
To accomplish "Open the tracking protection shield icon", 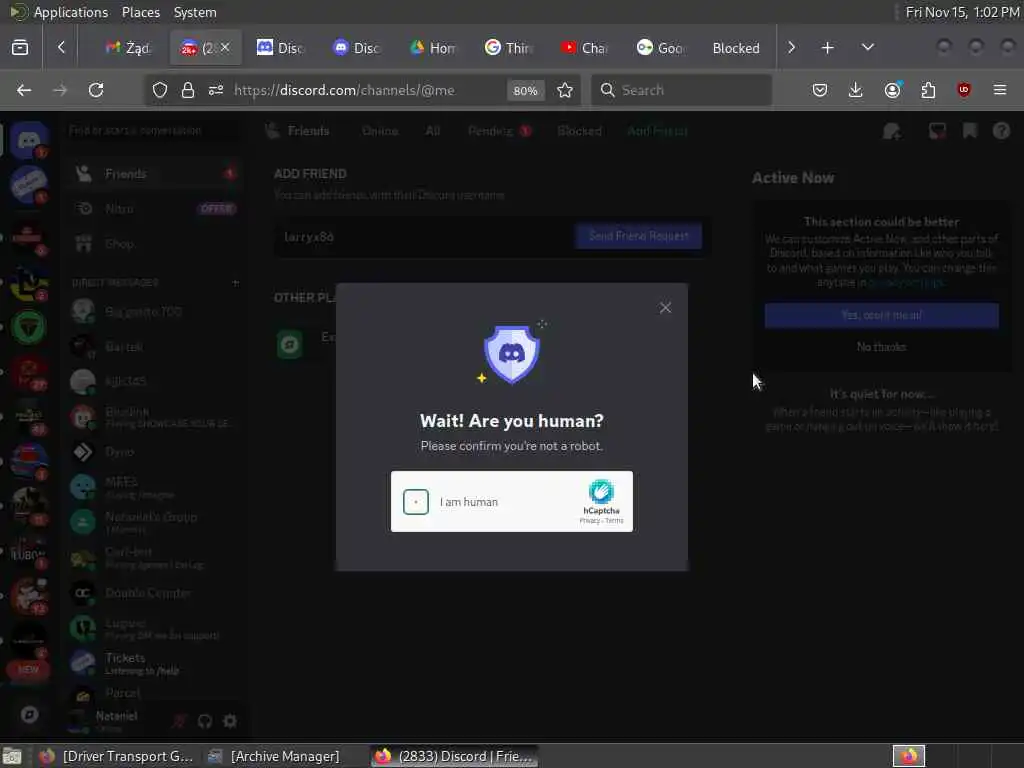I will (x=160, y=90).
